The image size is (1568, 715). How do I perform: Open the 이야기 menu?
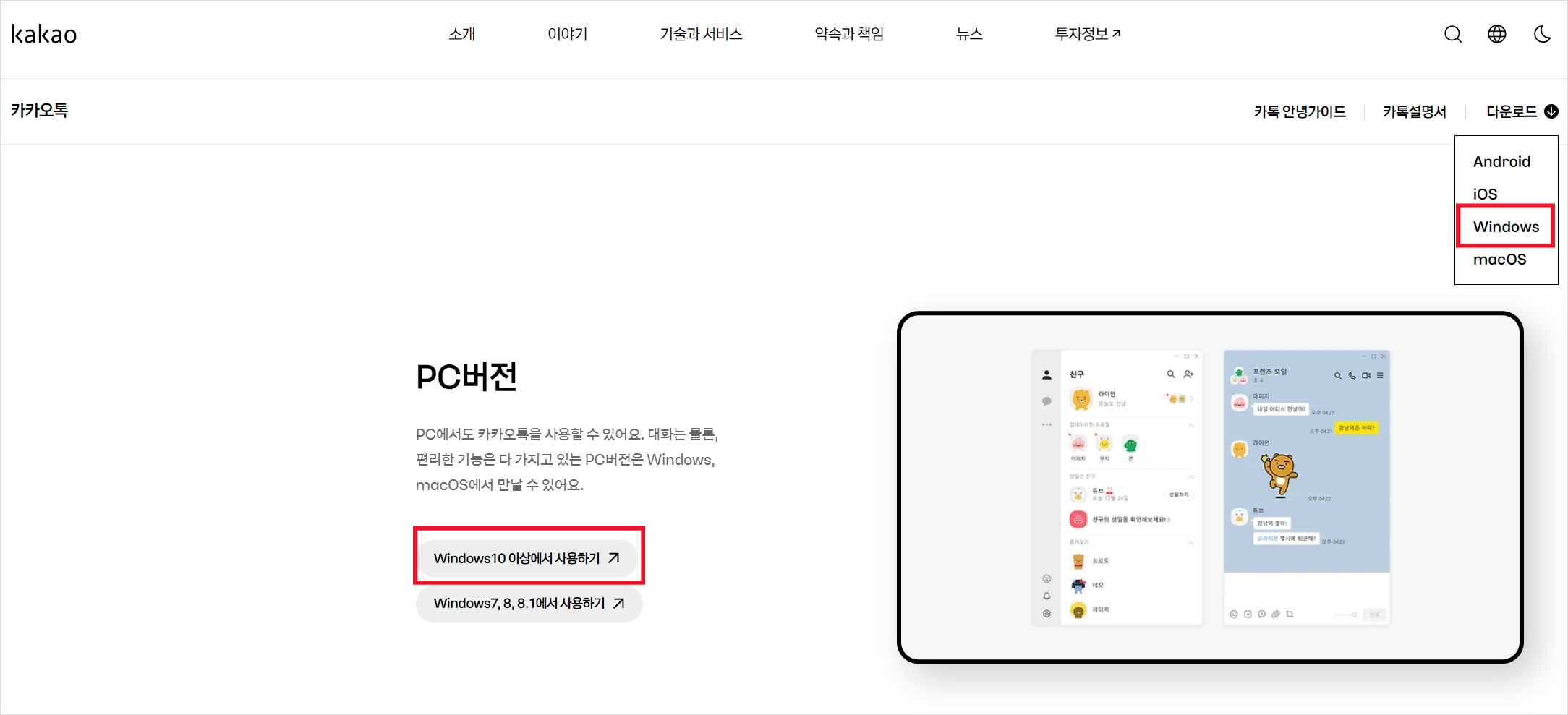(568, 34)
